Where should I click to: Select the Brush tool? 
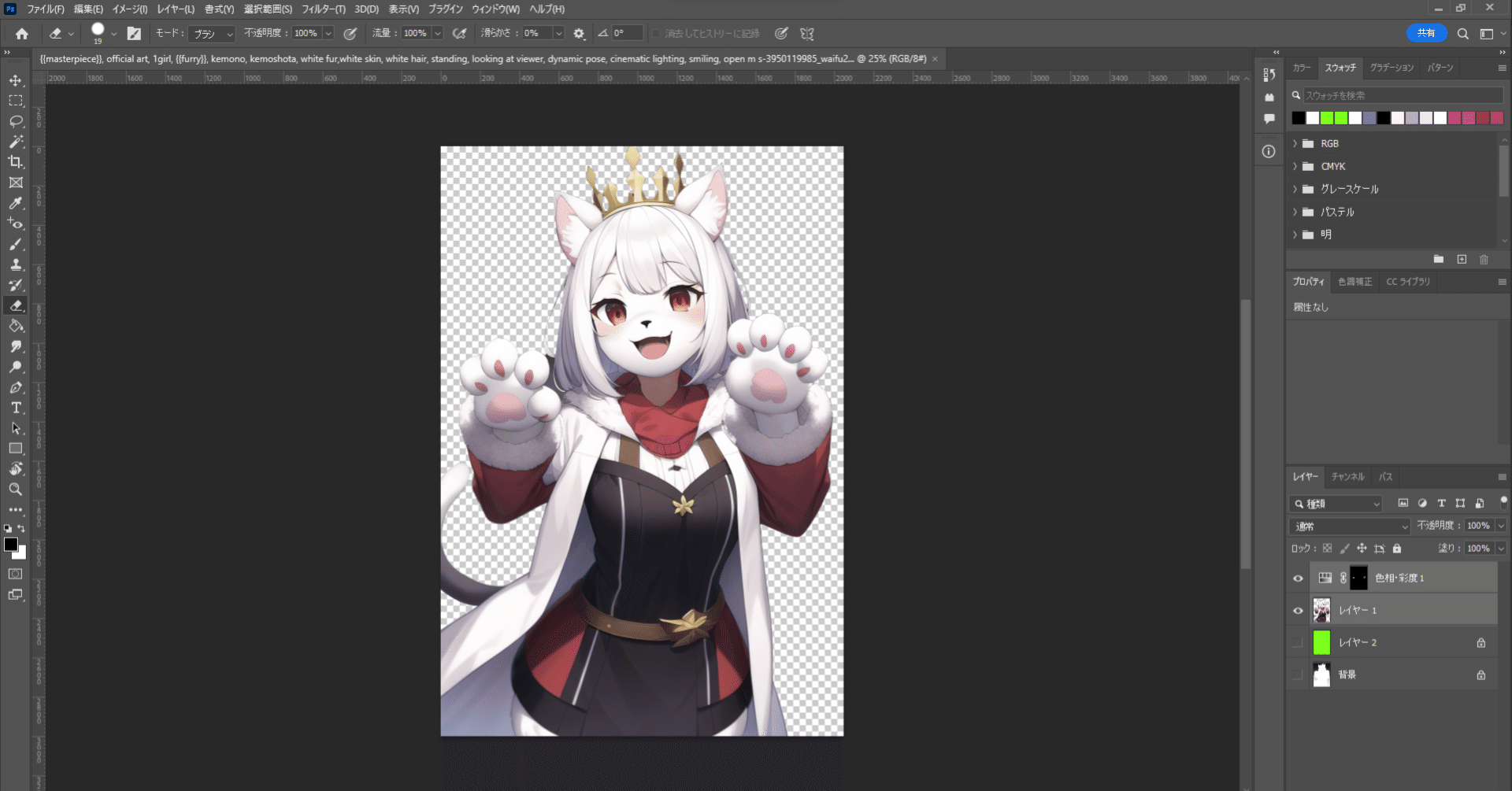16,244
